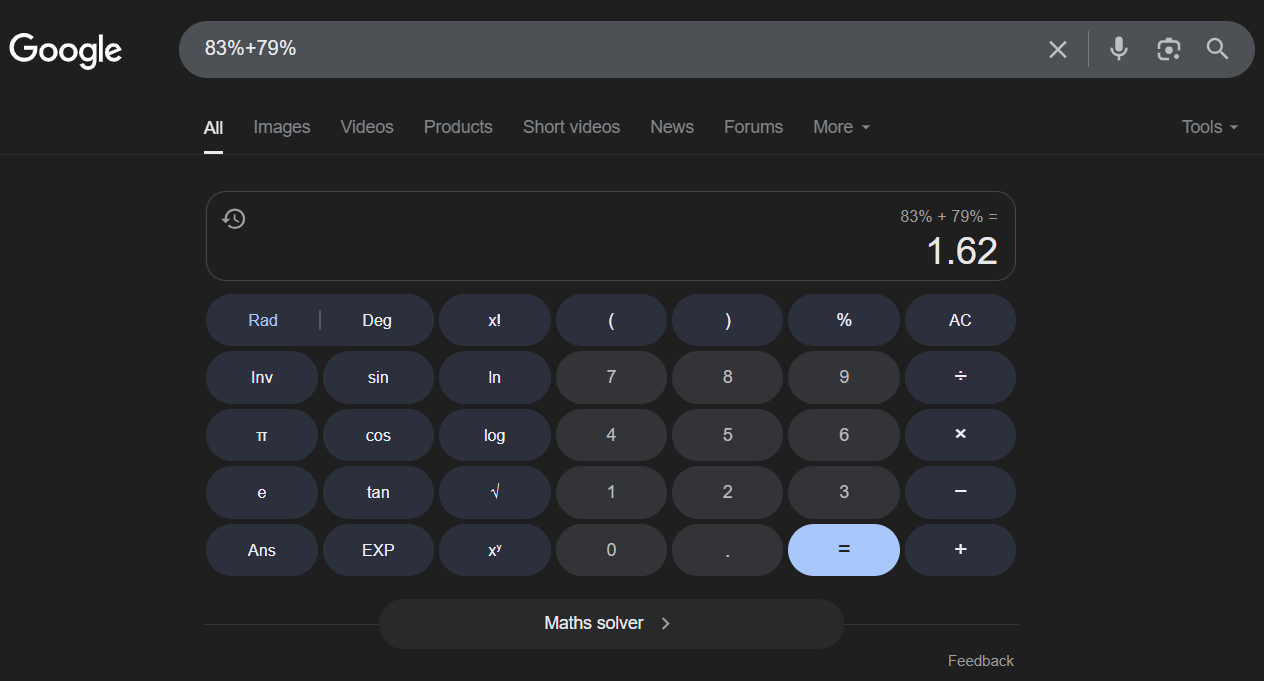Image resolution: width=1264 pixels, height=681 pixels.
Task: Click the x to the power y key
Action: [x=495, y=550]
